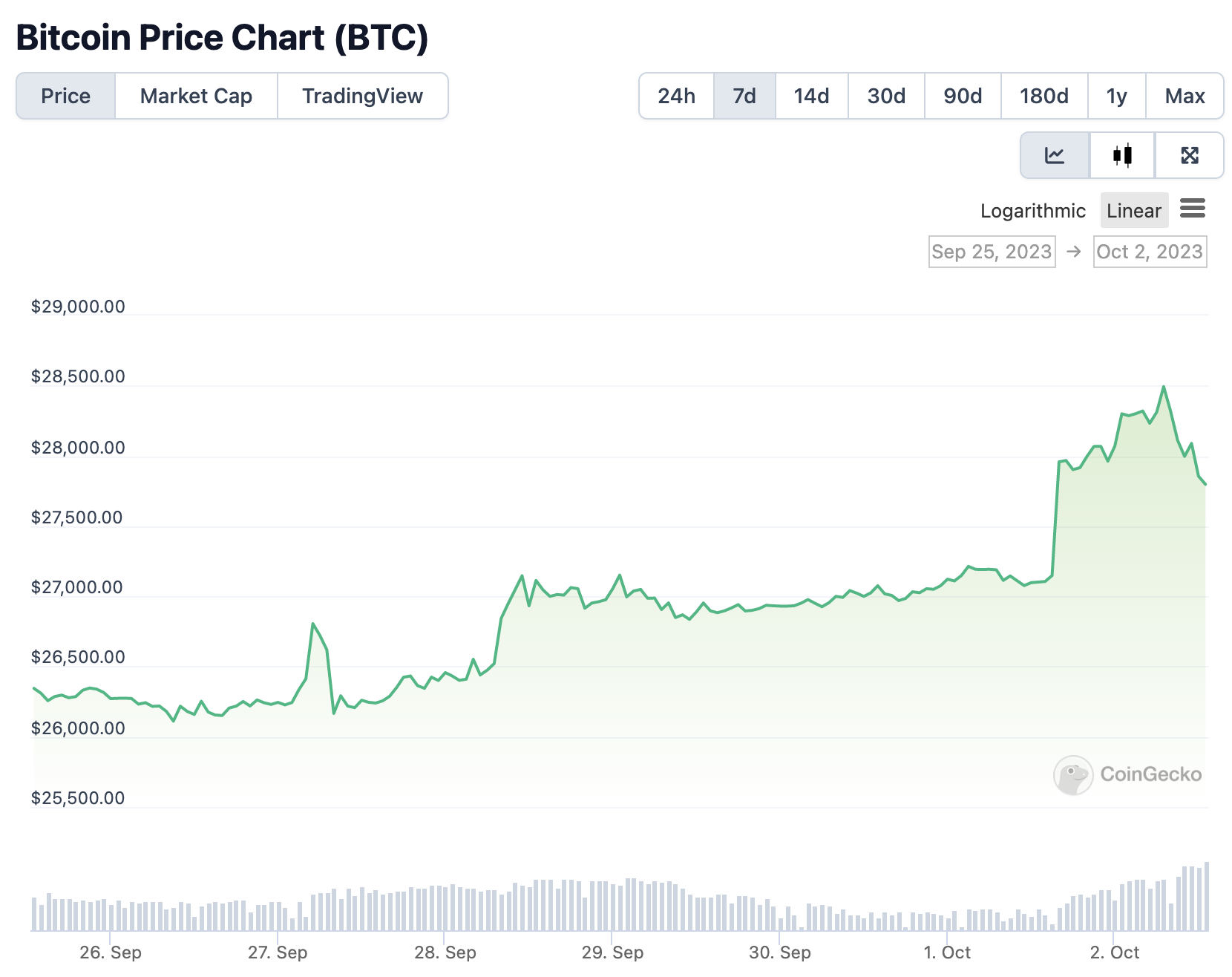This screenshot has width=1232, height=977.
Task: Open the Sep 25, 2023 start date picker
Action: pyautogui.click(x=992, y=252)
